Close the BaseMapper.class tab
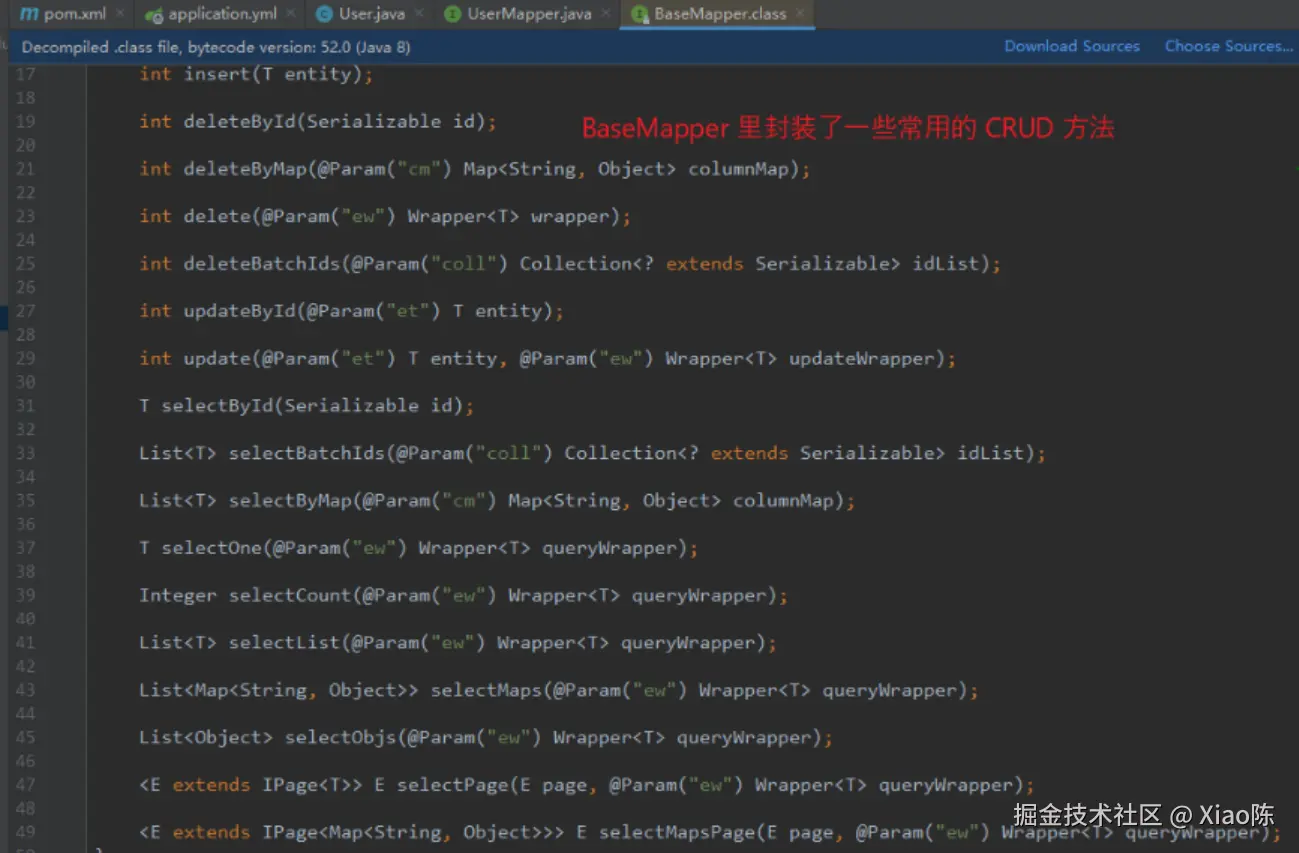Viewport: 1299px width, 853px height. point(800,14)
